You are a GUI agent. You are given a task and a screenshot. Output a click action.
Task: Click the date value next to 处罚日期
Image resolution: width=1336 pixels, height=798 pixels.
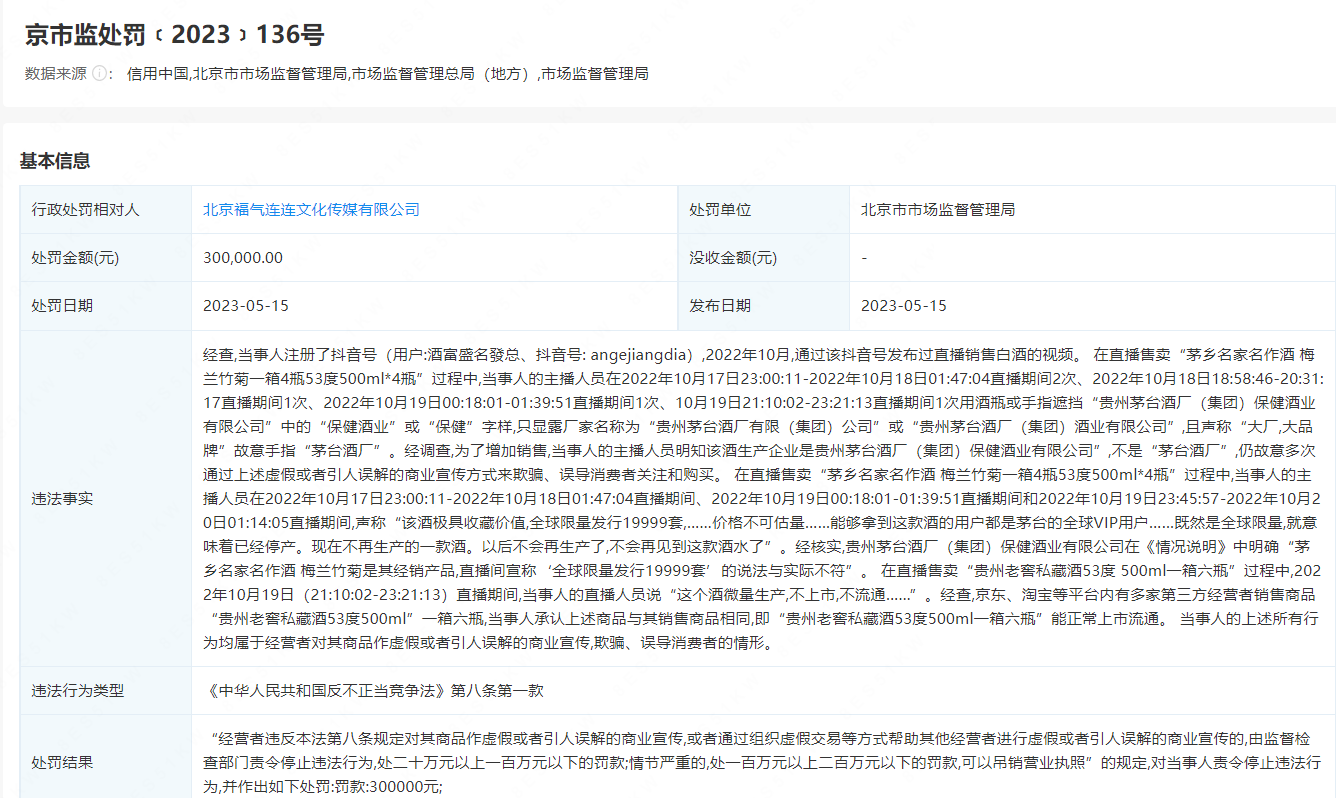pyautogui.click(x=246, y=306)
